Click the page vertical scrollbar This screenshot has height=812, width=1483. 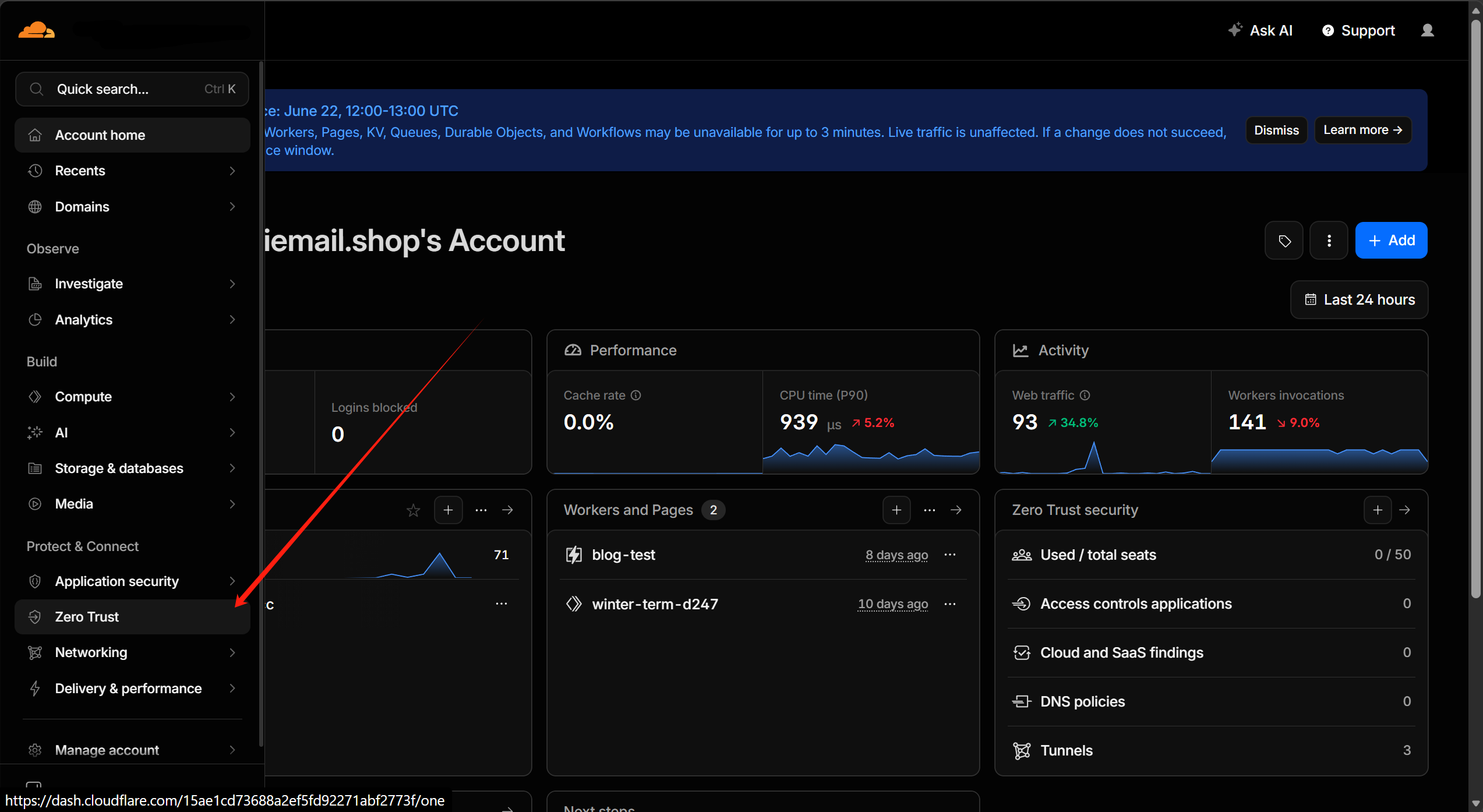pos(1475,309)
